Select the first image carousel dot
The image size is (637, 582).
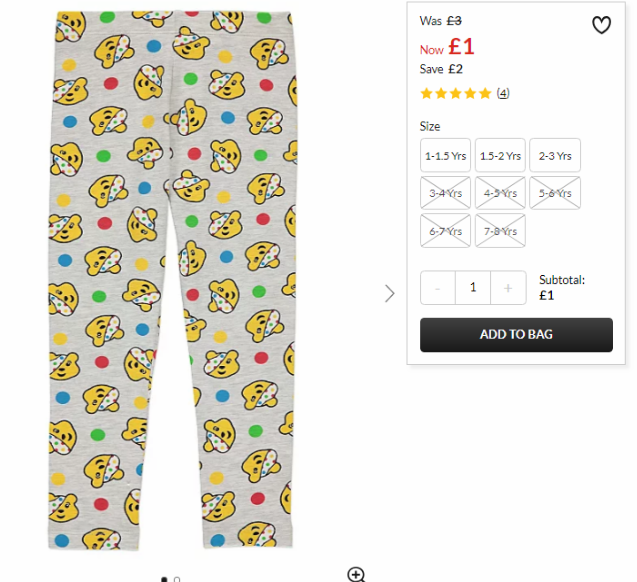[x=164, y=579]
